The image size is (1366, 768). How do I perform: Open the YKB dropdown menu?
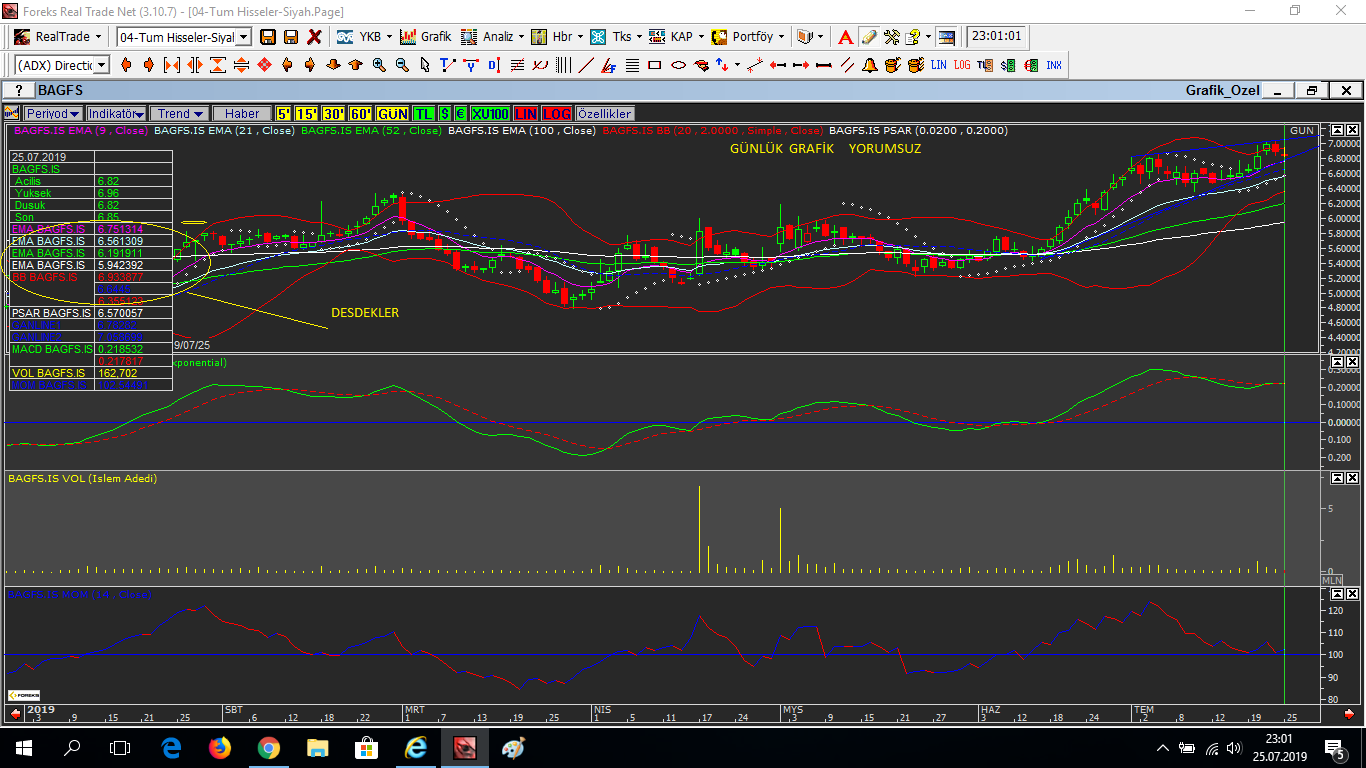(x=364, y=37)
